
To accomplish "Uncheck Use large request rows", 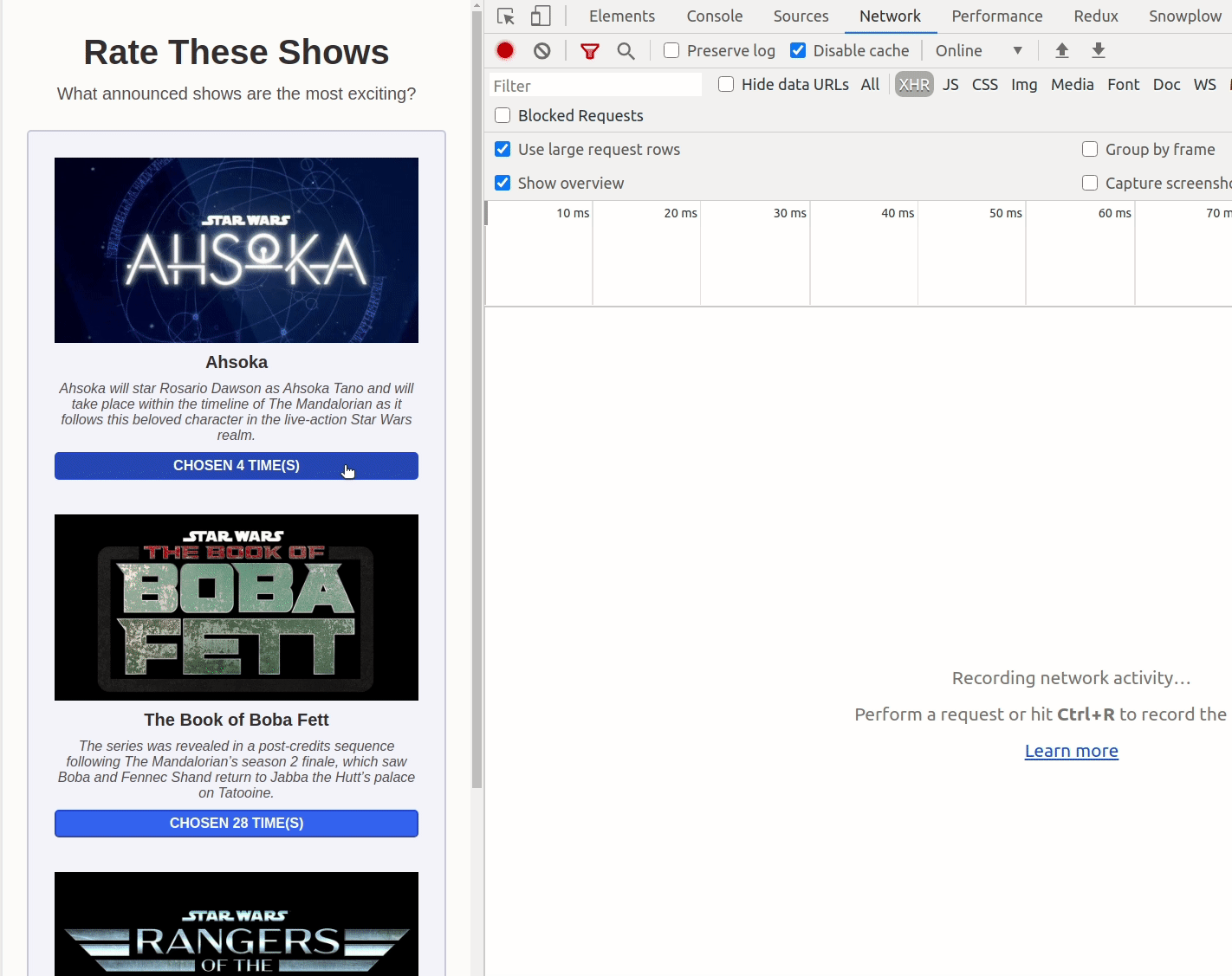I will coord(503,149).
